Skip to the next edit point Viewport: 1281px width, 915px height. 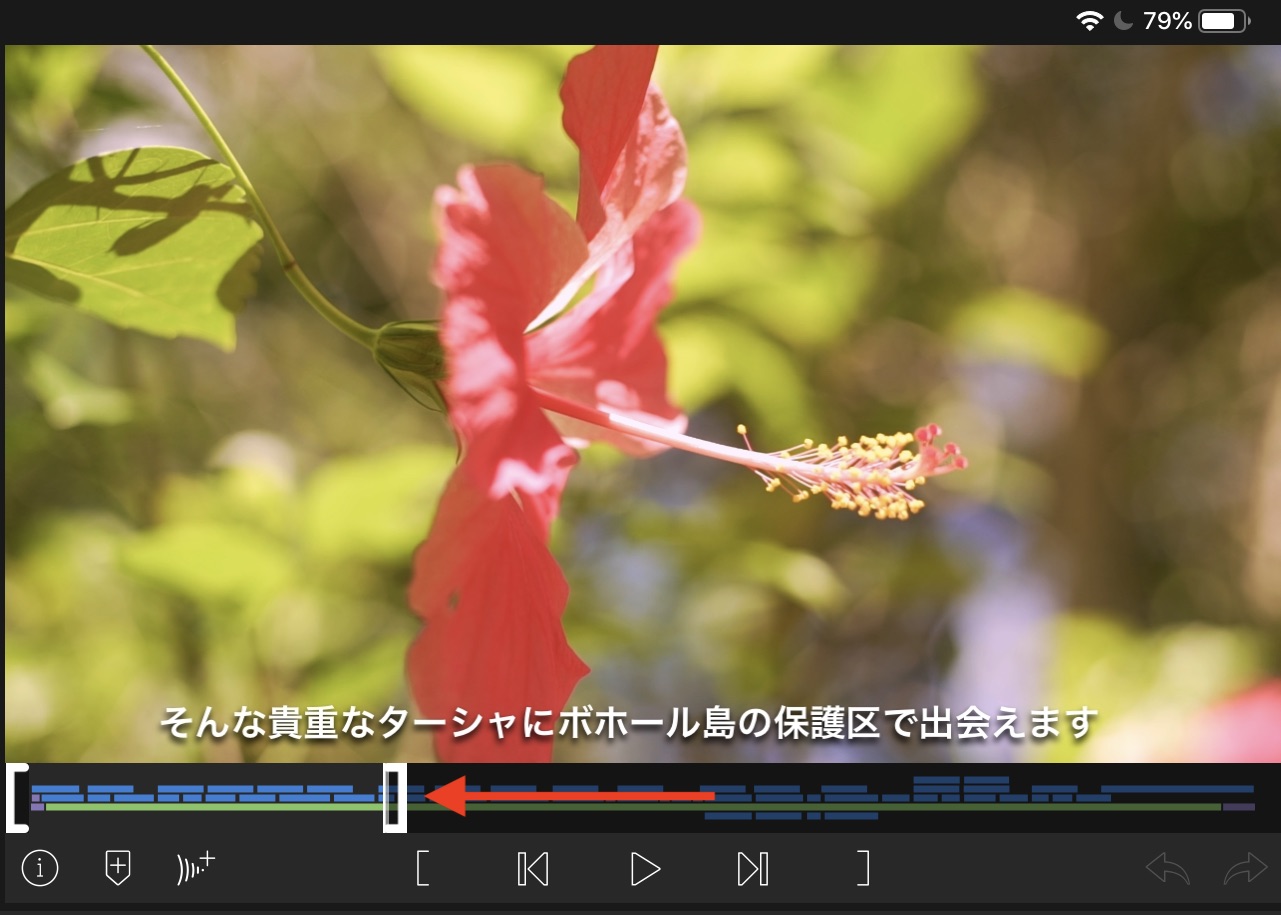pos(753,869)
